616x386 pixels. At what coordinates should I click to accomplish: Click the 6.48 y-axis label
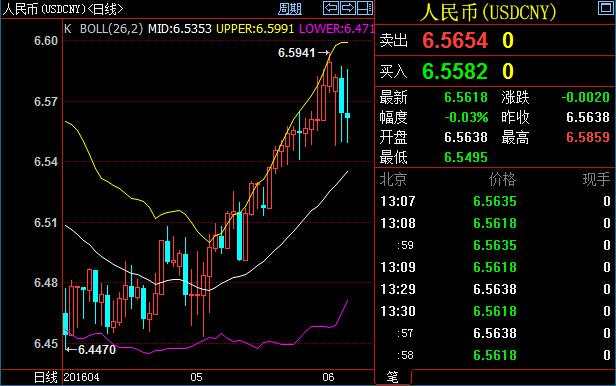[46, 282]
